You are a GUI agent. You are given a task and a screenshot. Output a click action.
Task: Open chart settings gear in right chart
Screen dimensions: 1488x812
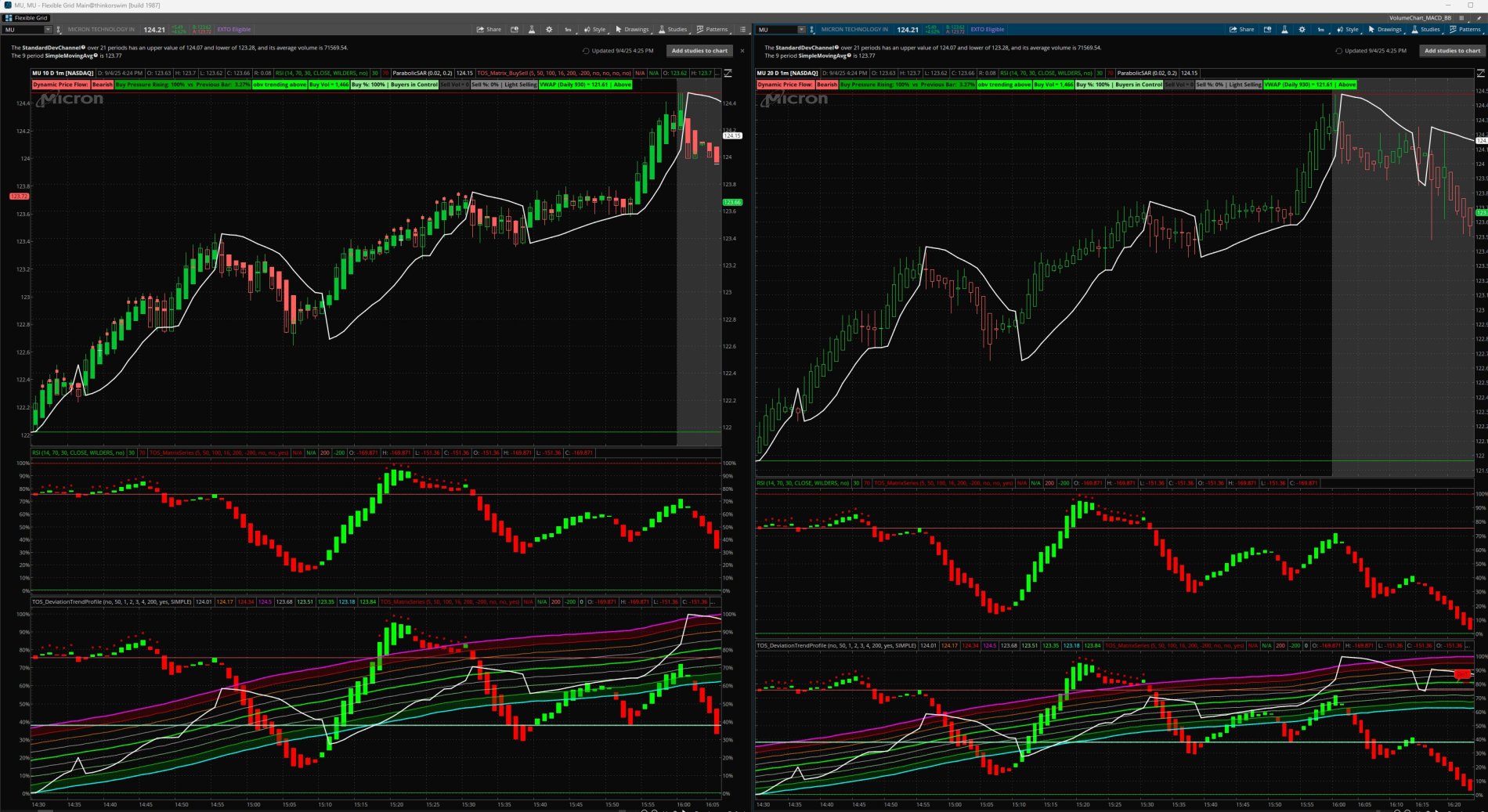[x=1302, y=30]
